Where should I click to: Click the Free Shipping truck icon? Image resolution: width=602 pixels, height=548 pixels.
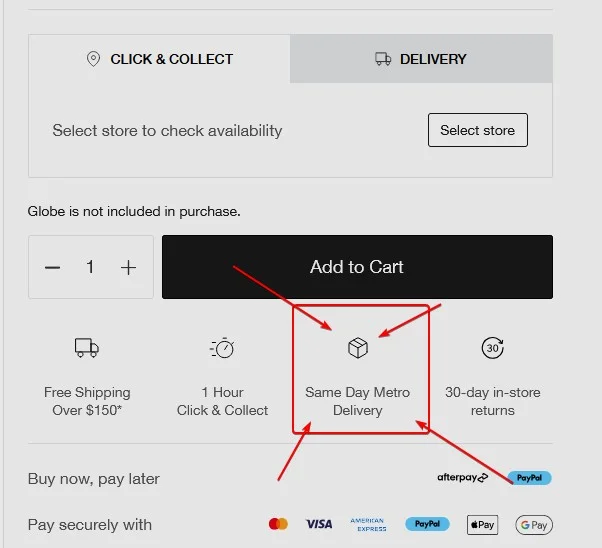(x=87, y=348)
